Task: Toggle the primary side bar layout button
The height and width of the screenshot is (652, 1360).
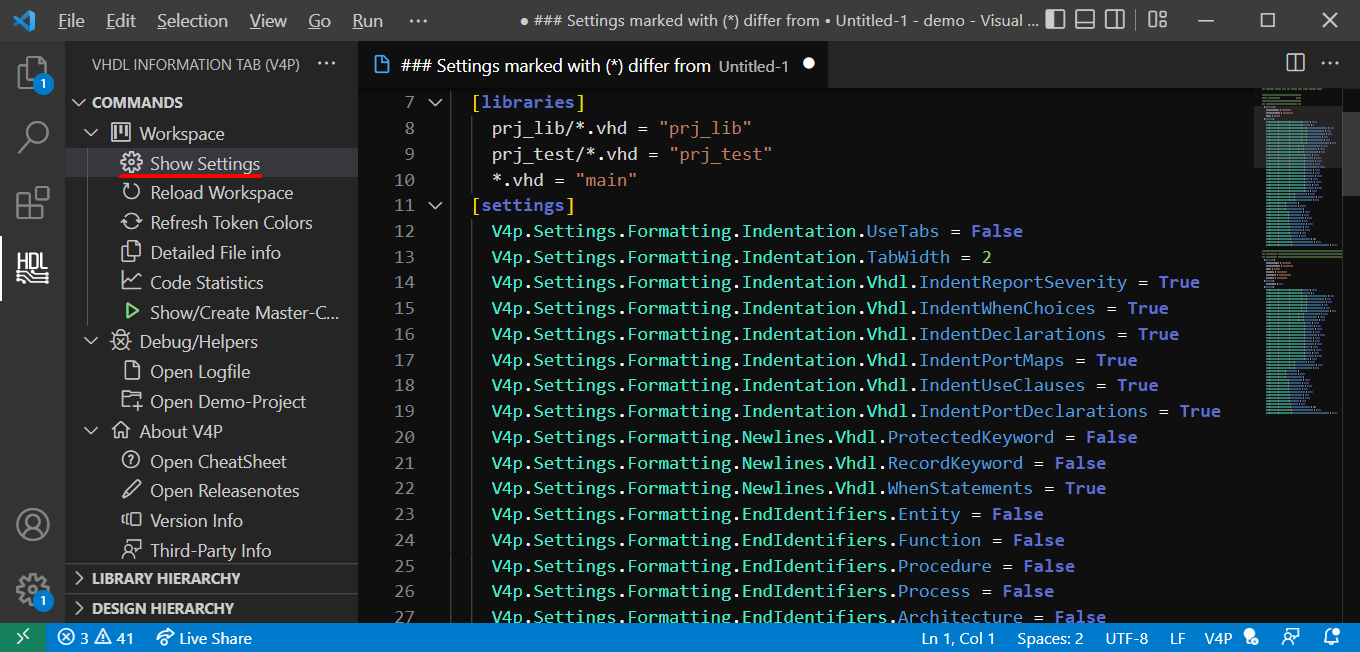Action: point(1055,20)
